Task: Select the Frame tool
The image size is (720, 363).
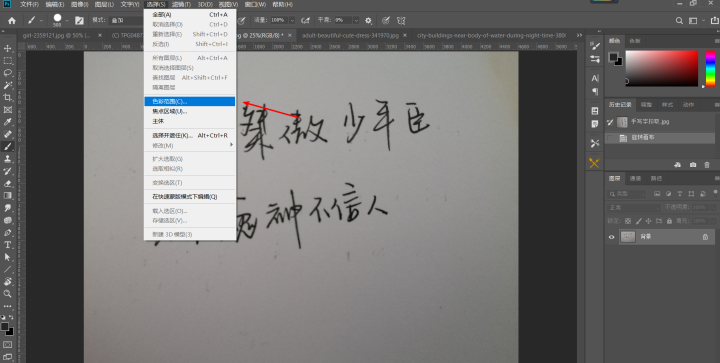Action: pyautogui.click(x=8, y=110)
